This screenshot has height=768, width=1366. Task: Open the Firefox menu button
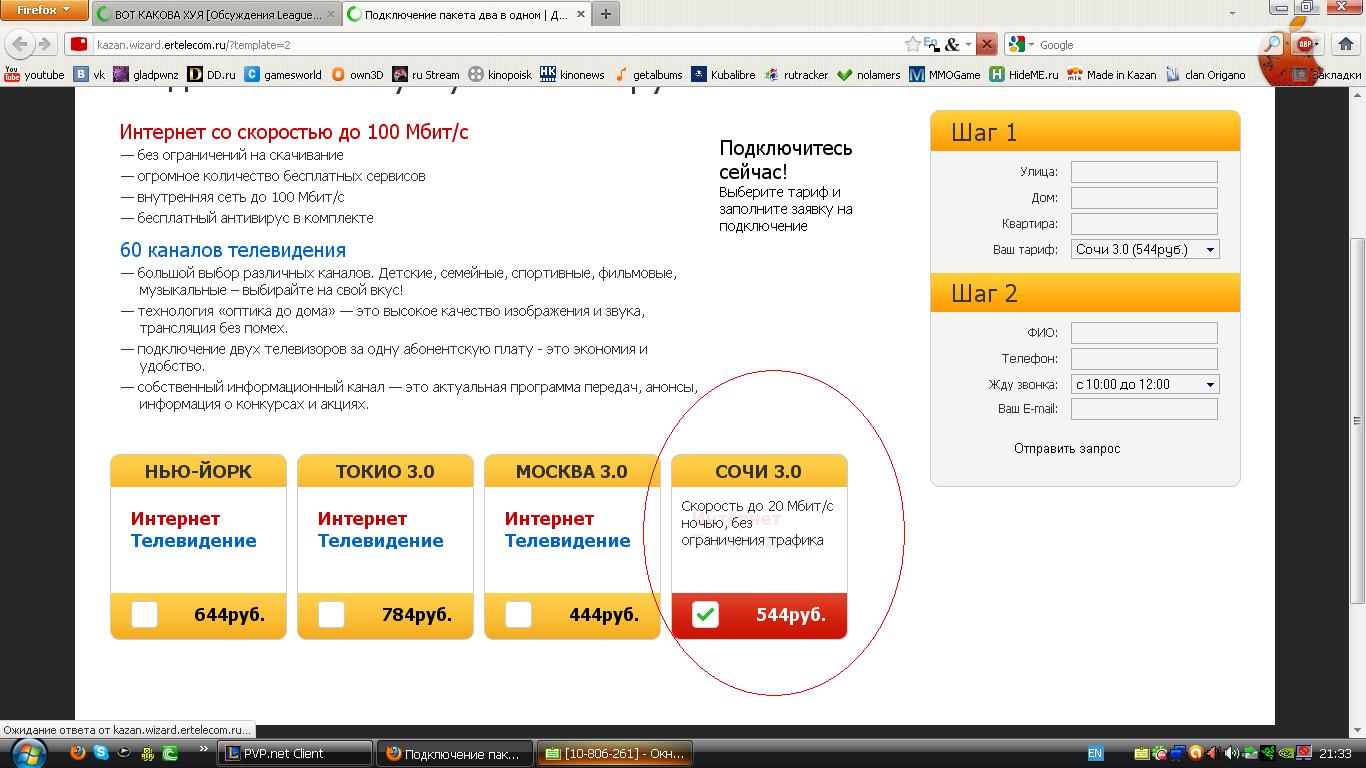[44, 10]
